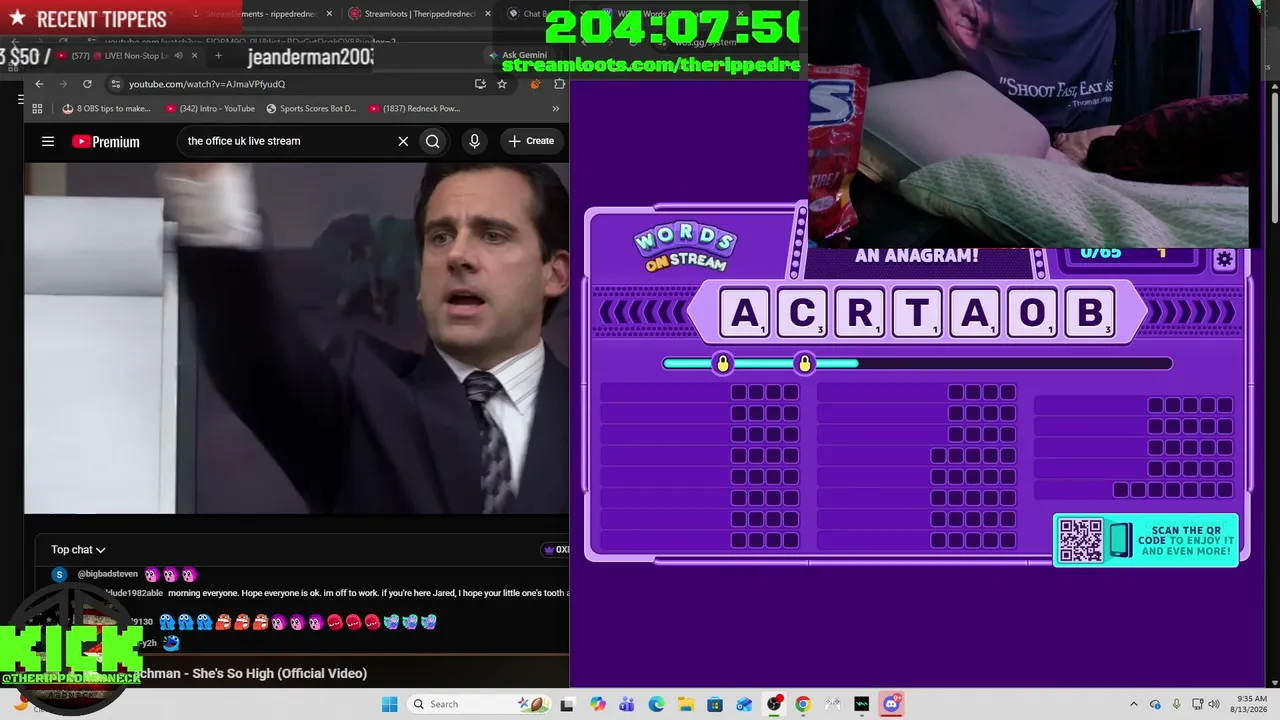Viewport: 1280px width, 720px height.
Task: Open the 'Sports Scores Bot D...' bookmark
Action: [311, 108]
